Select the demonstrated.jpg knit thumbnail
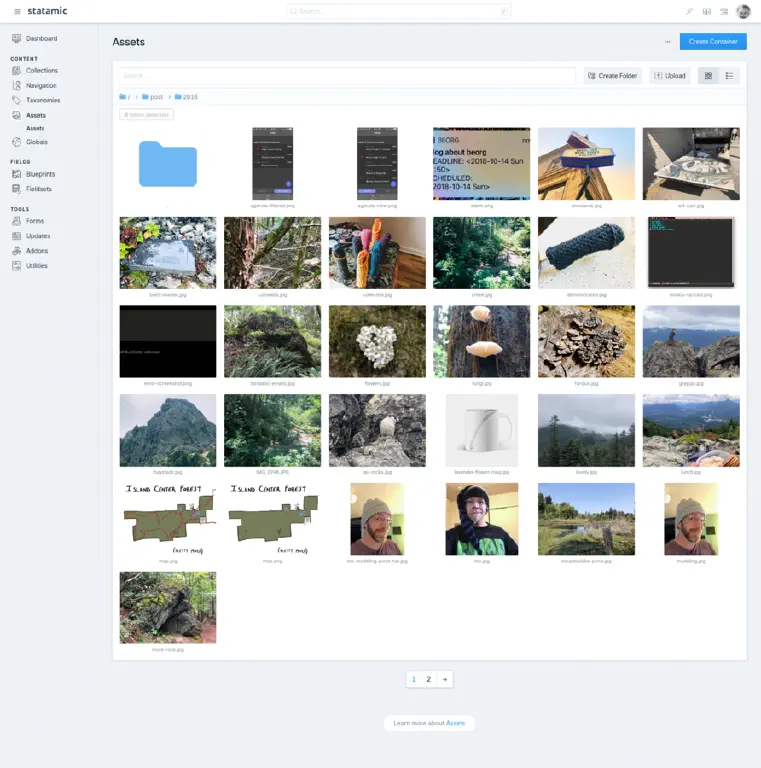This screenshot has height=768, width=761. [586, 253]
